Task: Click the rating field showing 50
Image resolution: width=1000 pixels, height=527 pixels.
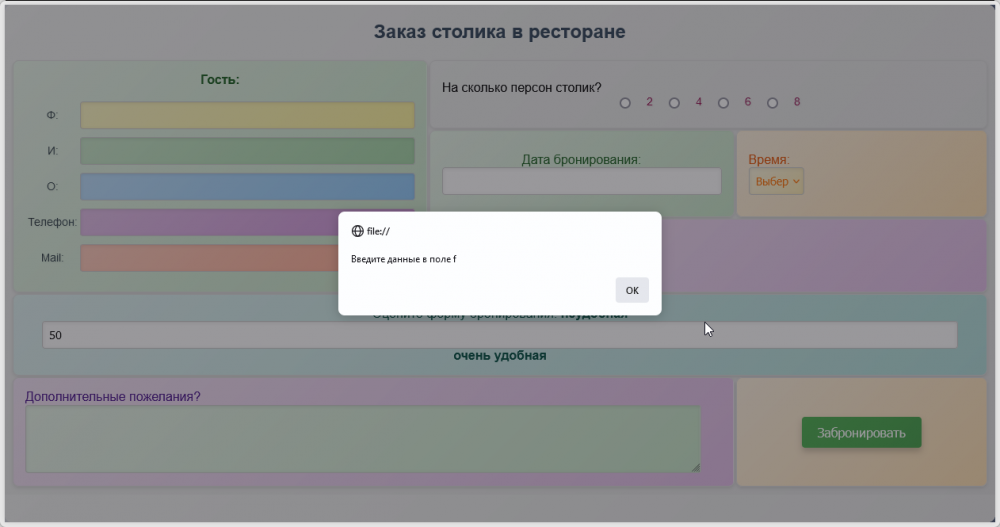Action: click(x=499, y=335)
